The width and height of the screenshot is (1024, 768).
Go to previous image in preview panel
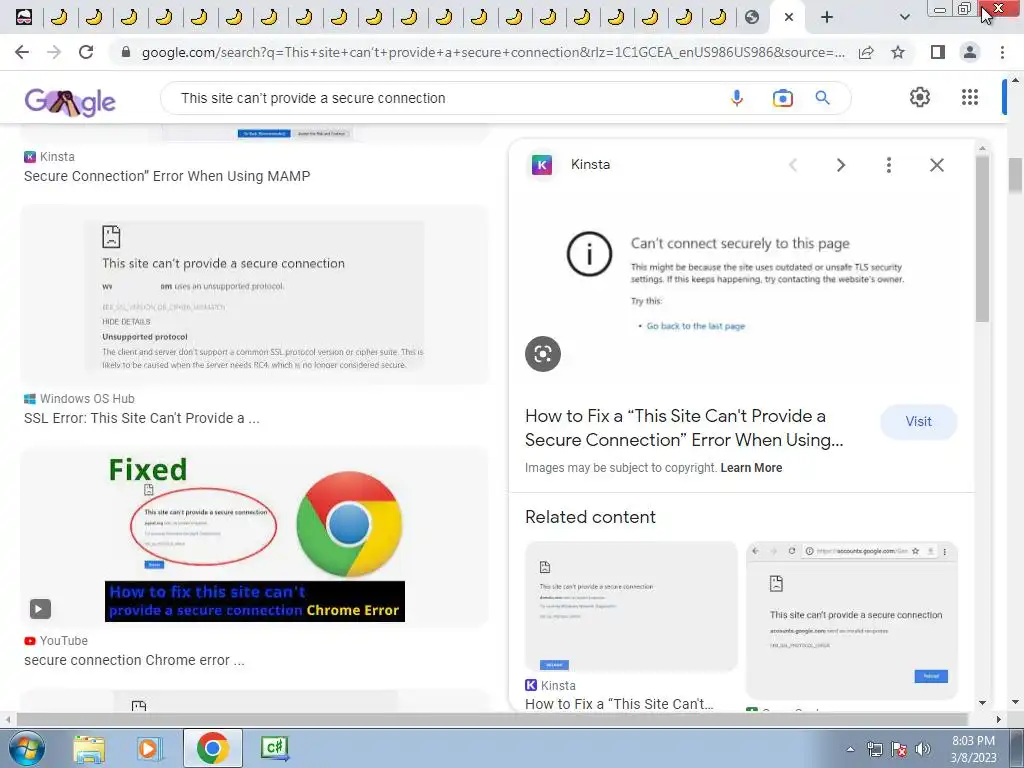[x=793, y=165]
